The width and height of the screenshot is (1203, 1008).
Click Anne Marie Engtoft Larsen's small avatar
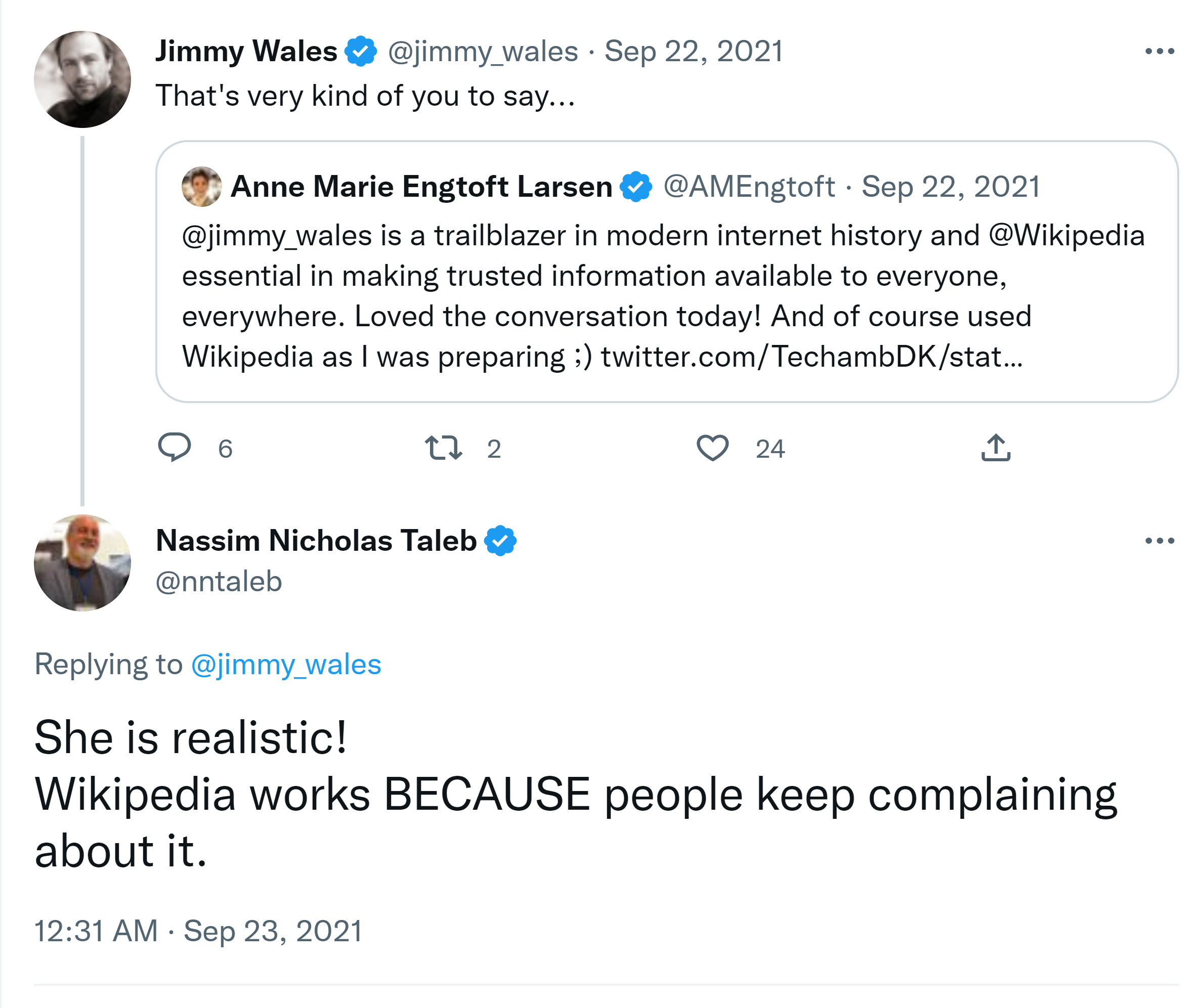(201, 187)
